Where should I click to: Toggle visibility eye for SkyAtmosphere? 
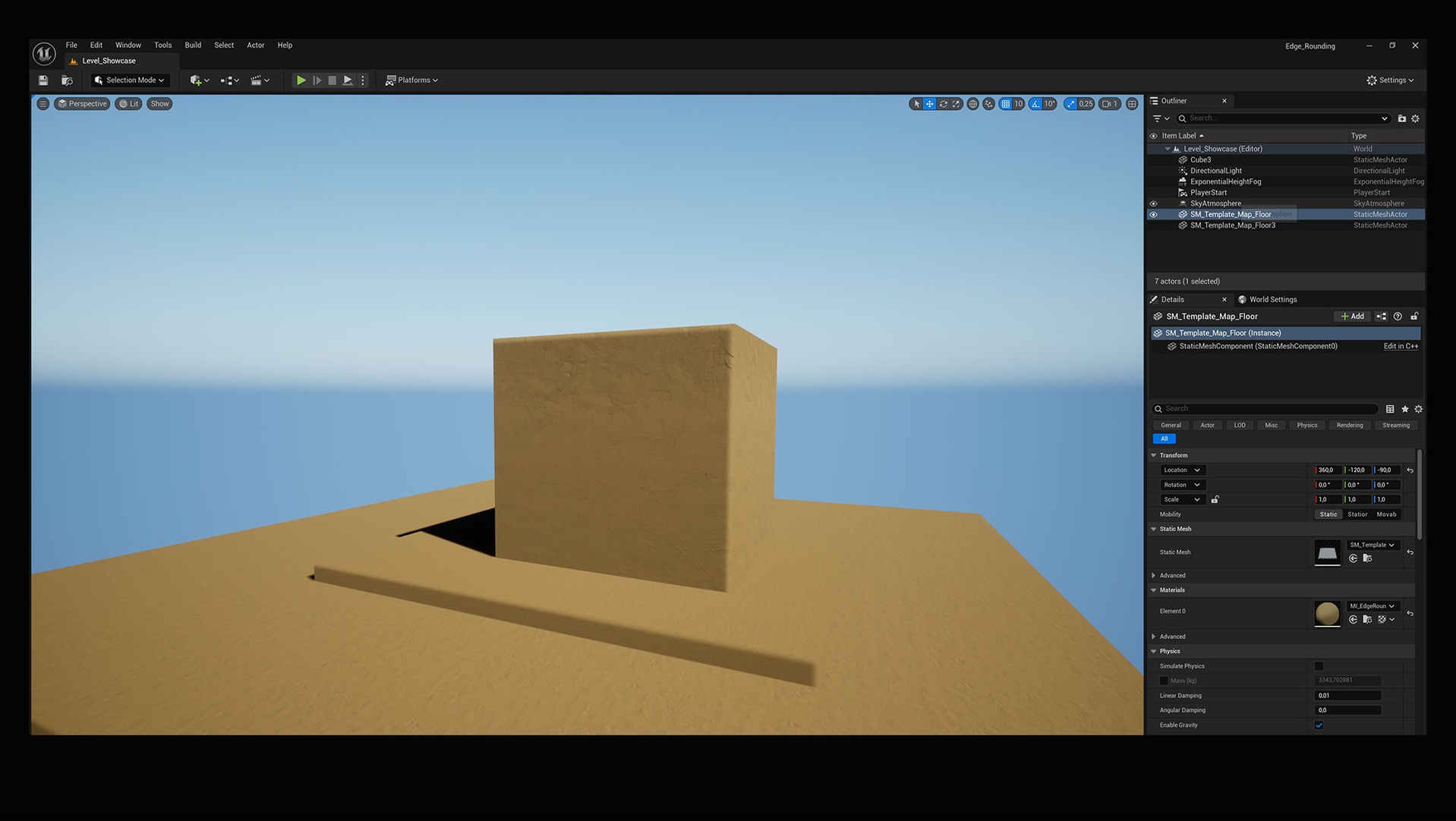coord(1154,204)
